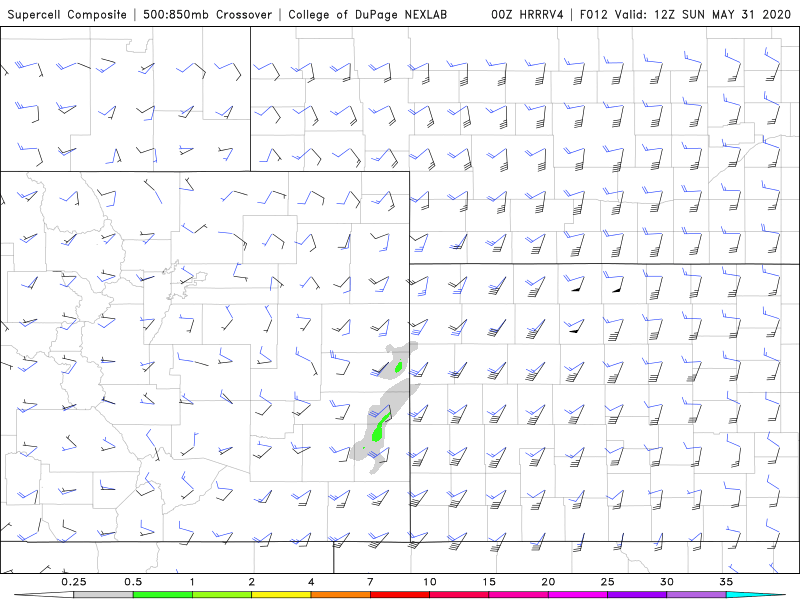Click the gray 0.25–0.5 legend swatch
This screenshot has width=800, height=600.
coord(103,595)
